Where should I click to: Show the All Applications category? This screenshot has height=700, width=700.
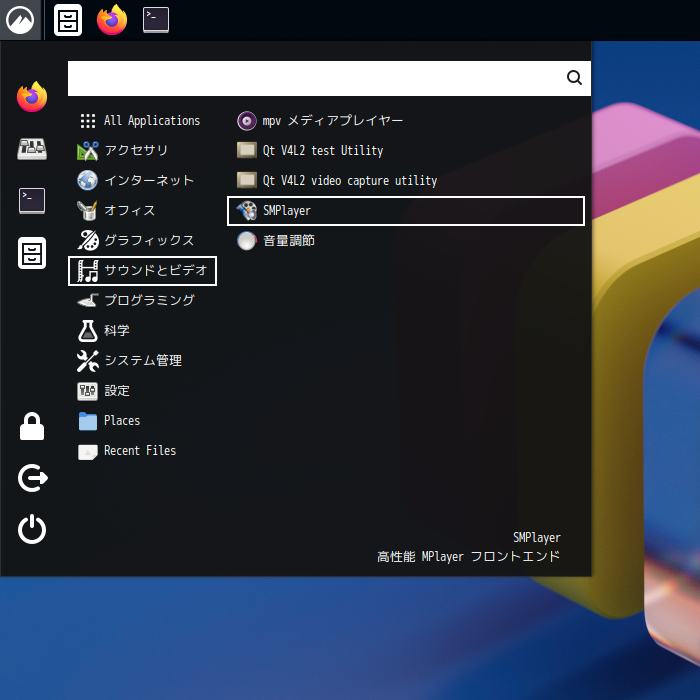click(142, 121)
